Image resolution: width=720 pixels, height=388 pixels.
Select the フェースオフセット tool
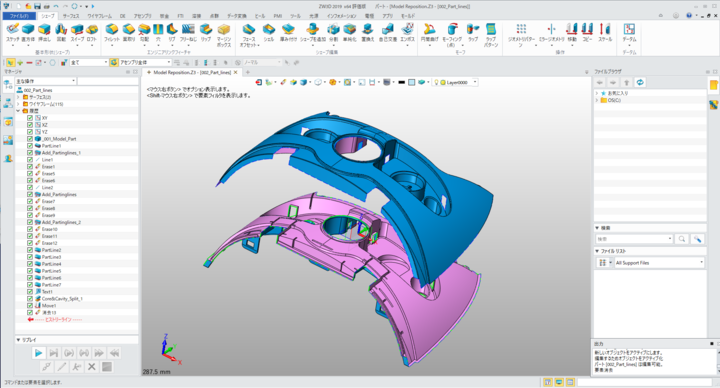249,36
